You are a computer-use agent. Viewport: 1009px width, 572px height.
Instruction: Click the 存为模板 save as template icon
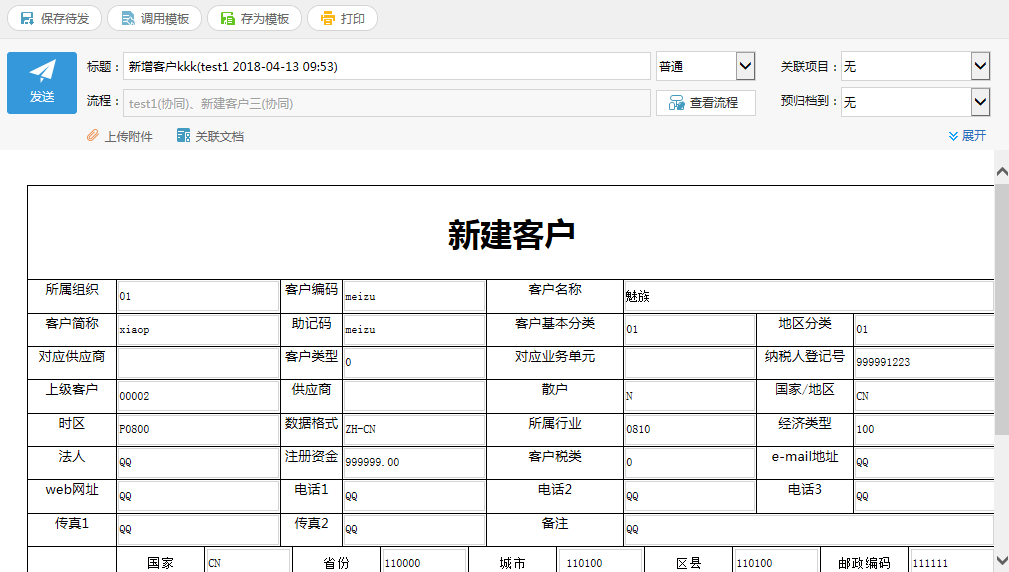pyautogui.click(x=228, y=18)
